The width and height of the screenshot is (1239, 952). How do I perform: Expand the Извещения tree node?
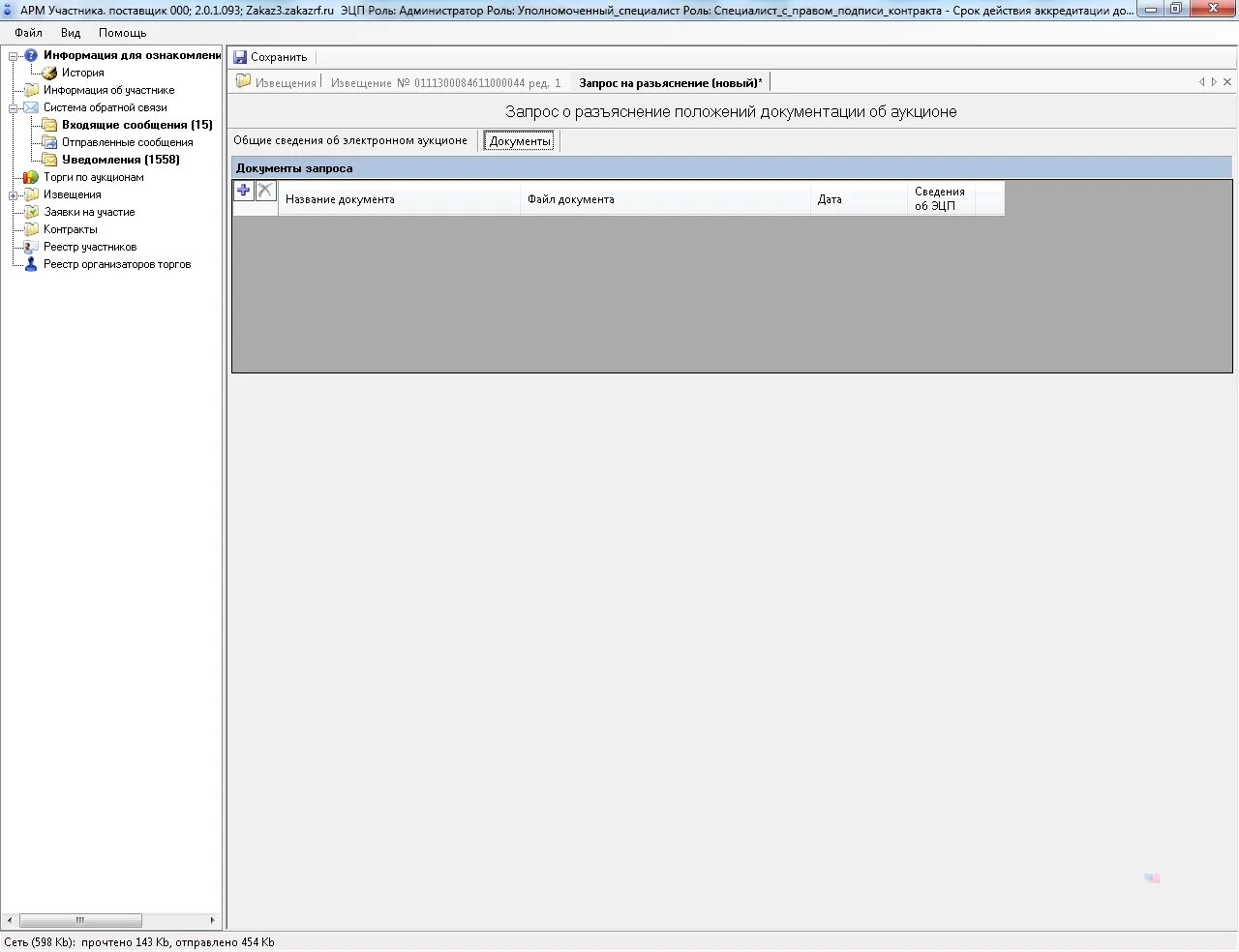click(x=14, y=195)
